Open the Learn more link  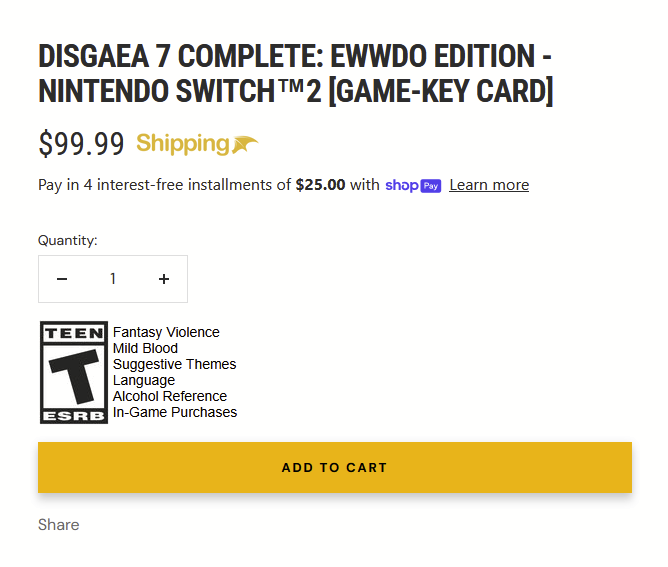click(489, 185)
